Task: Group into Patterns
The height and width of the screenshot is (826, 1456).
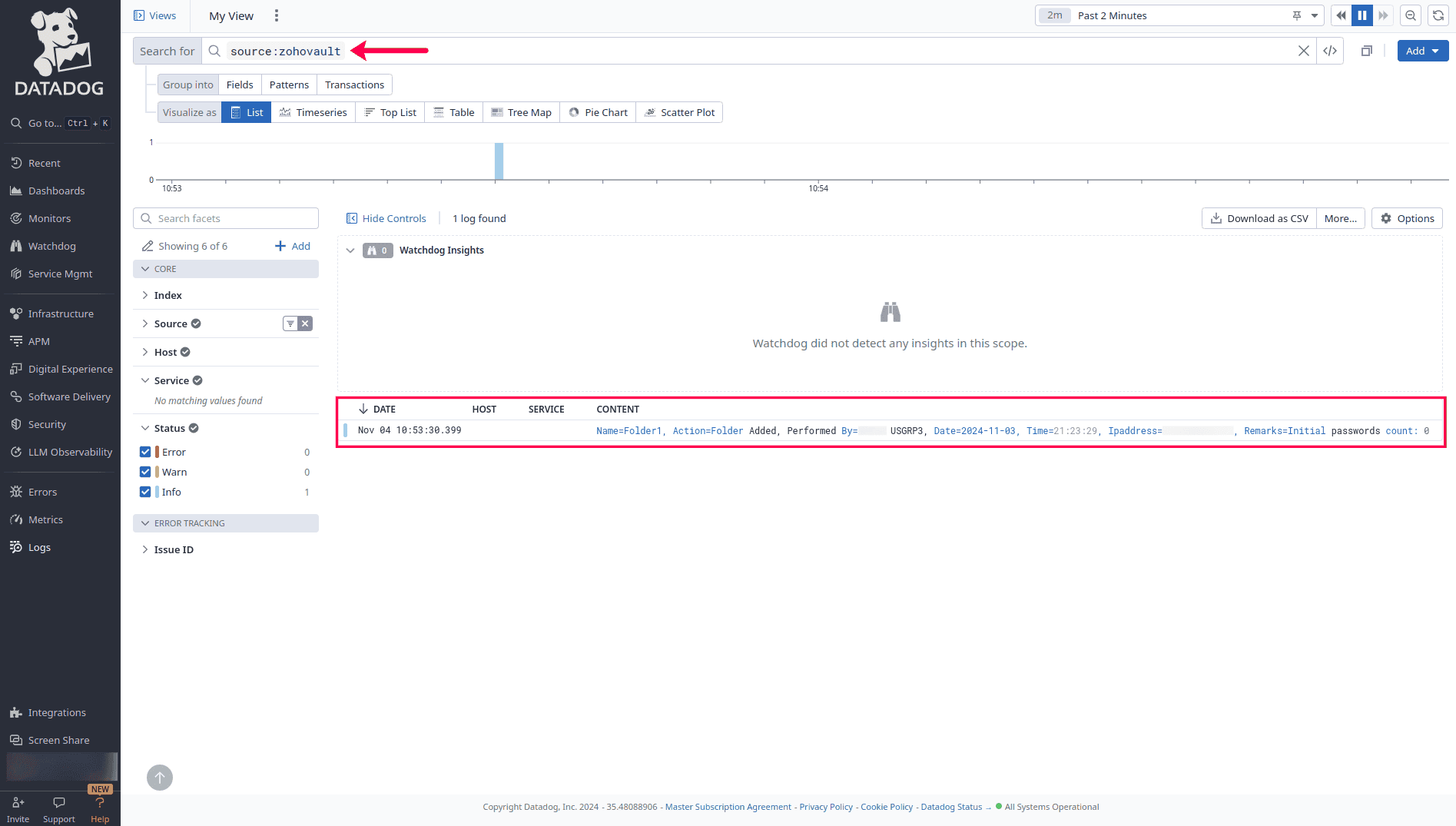Action: coord(289,85)
